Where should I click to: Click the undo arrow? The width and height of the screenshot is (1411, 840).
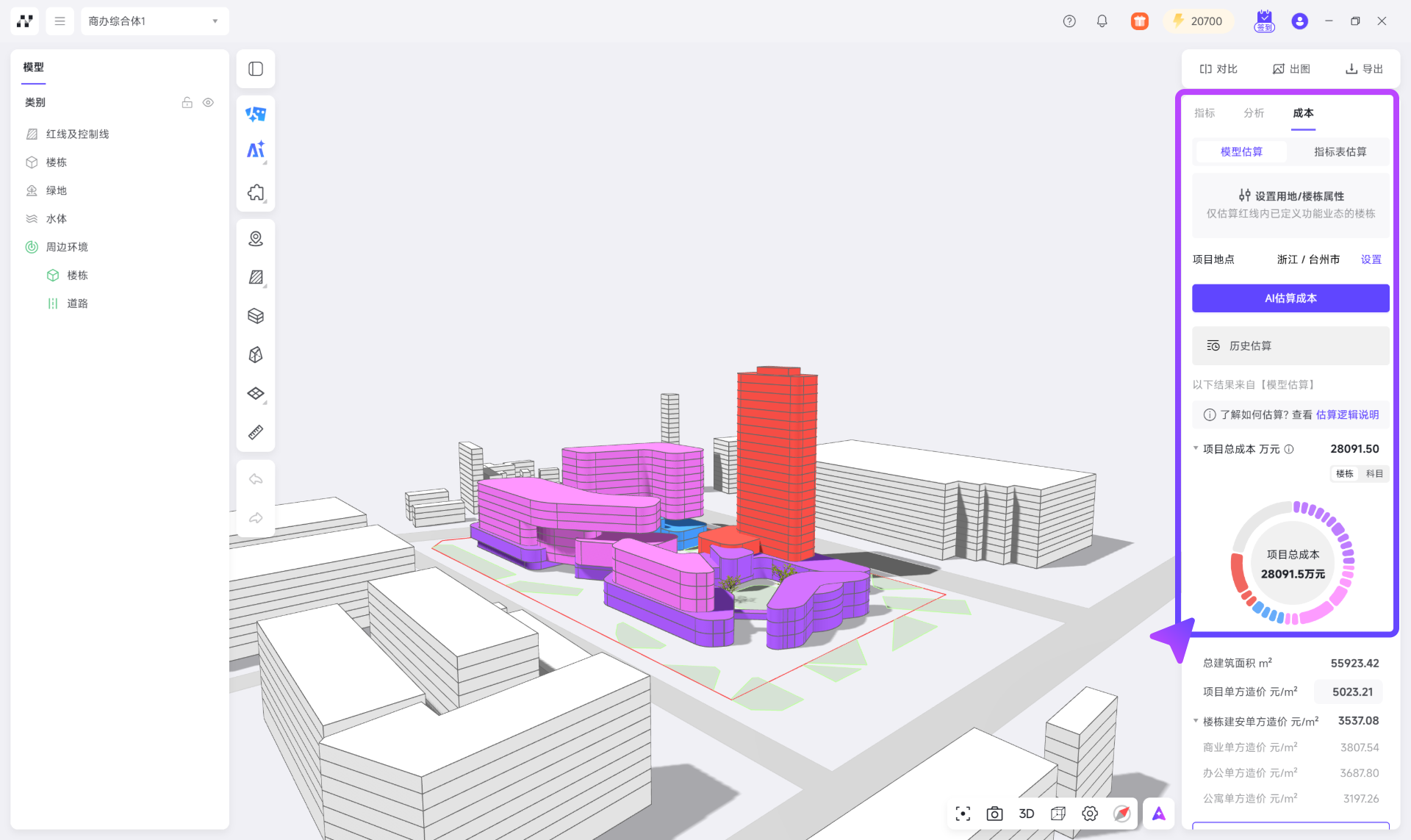[x=256, y=479]
